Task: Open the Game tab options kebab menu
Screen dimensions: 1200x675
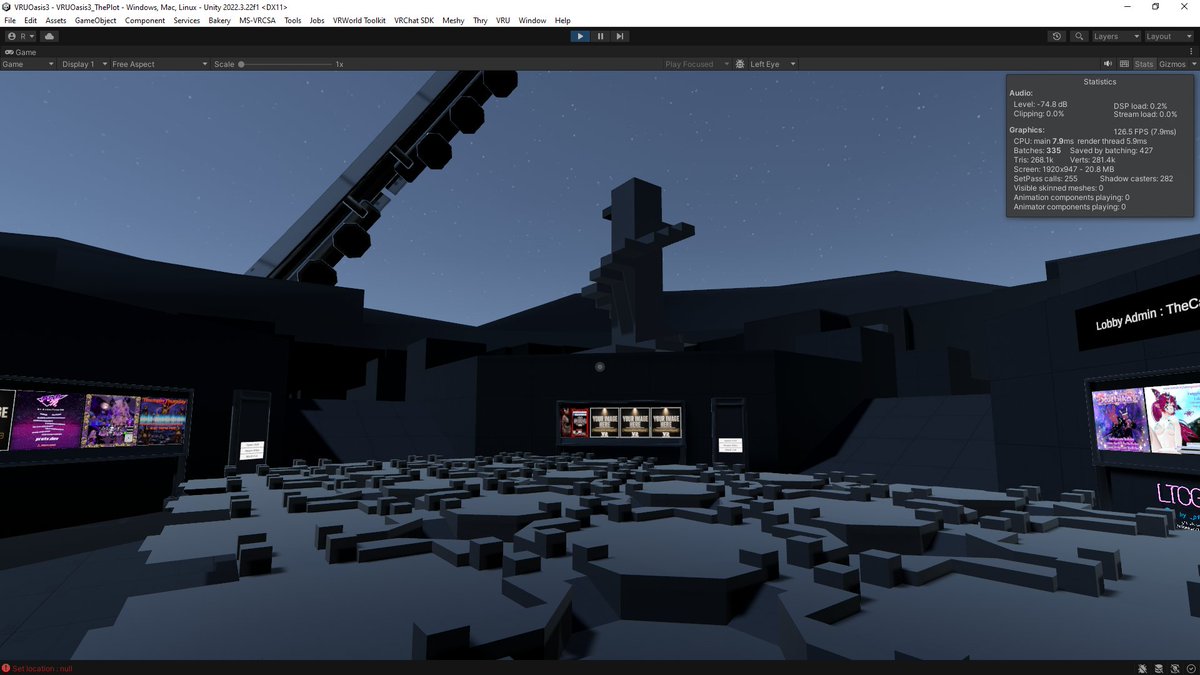Action: pyautogui.click(x=1193, y=51)
